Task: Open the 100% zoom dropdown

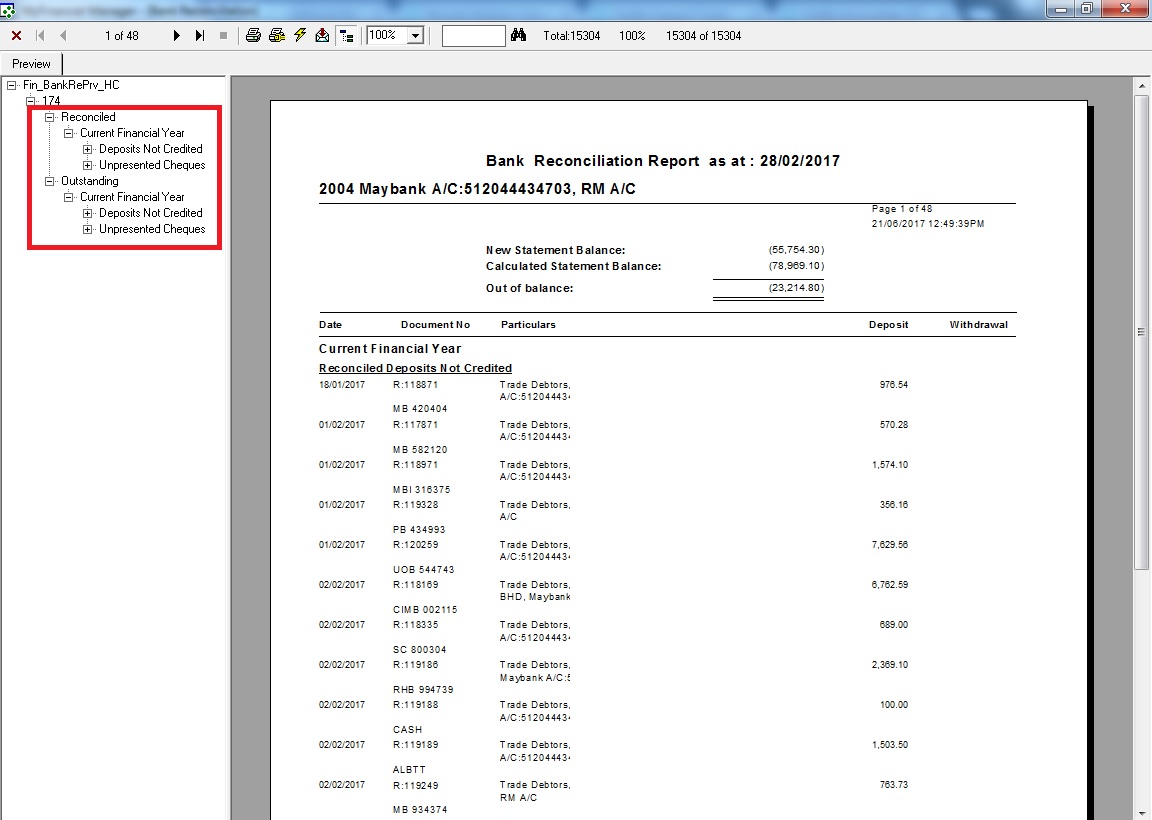Action: (x=416, y=36)
